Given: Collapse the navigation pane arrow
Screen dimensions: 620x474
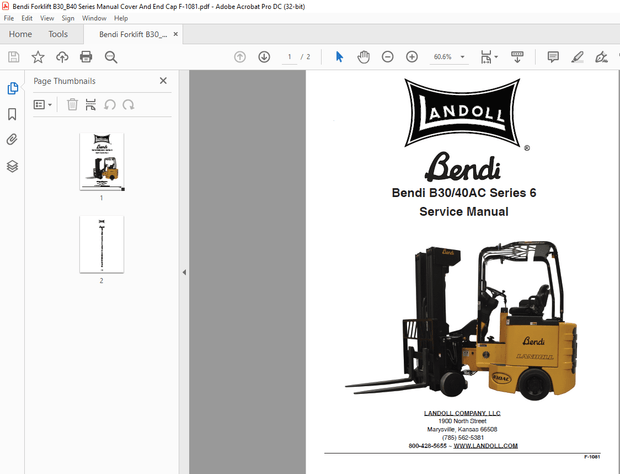Looking at the screenshot, I should pos(184,272).
